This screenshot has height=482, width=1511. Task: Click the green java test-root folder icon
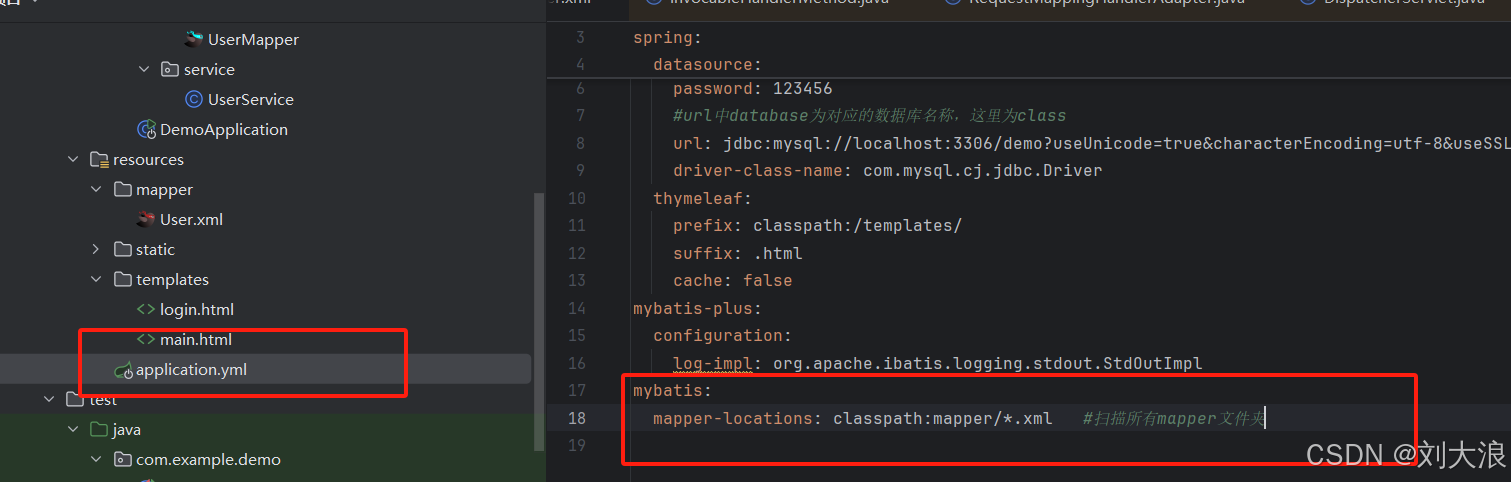coord(98,429)
